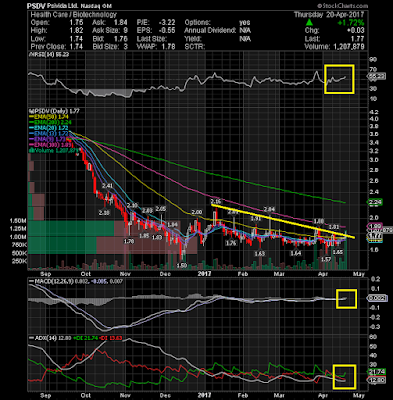Click the 1.57 April low annotation
Image resolution: width=393 pixels, height=400 pixels.
click(x=325, y=259)
